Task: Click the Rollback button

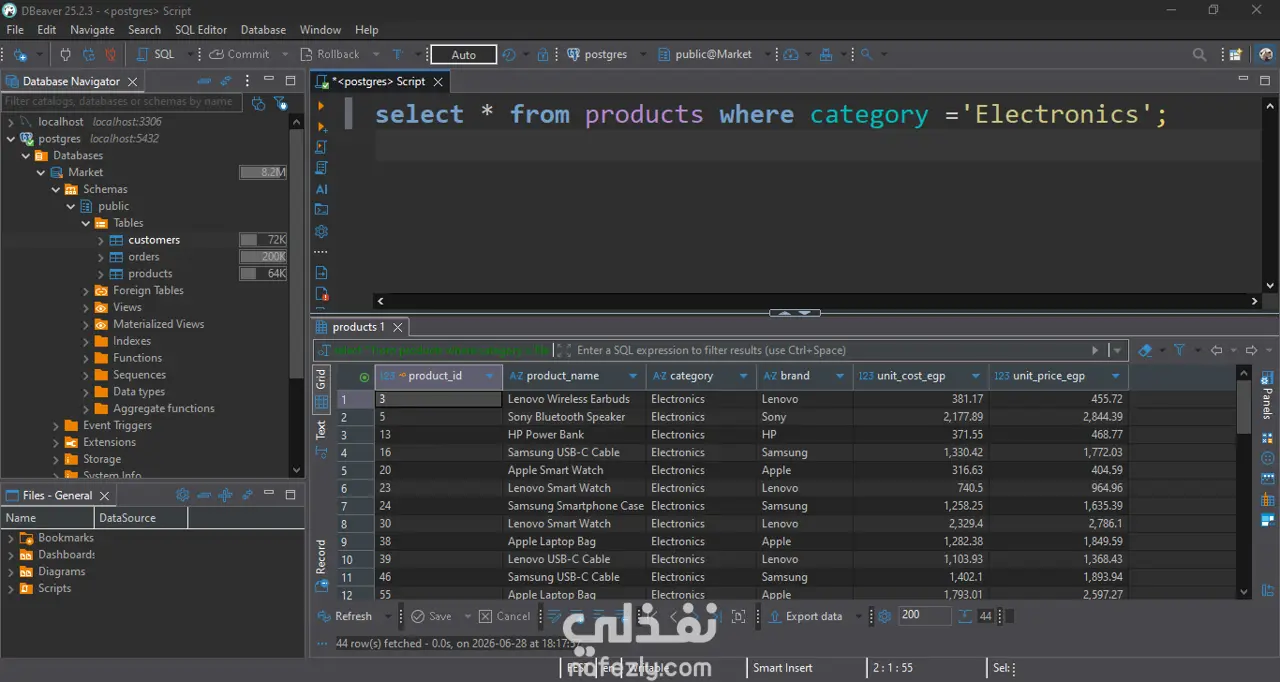Action: click(329, 55)
